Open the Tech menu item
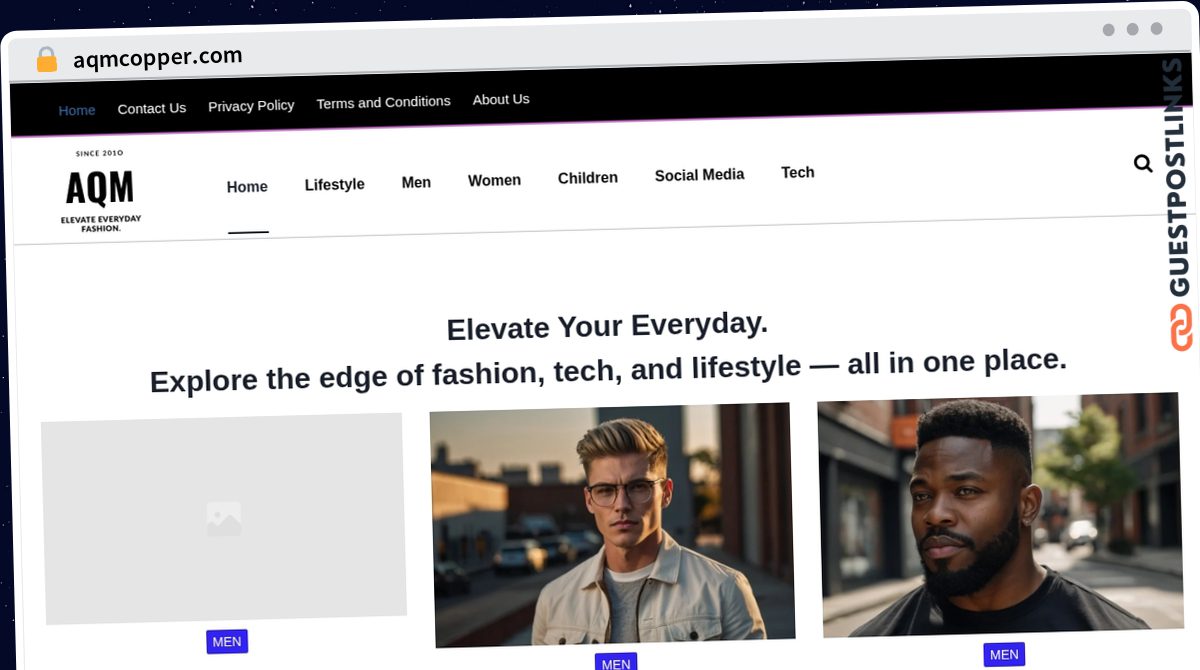 (x=797, y=172)
